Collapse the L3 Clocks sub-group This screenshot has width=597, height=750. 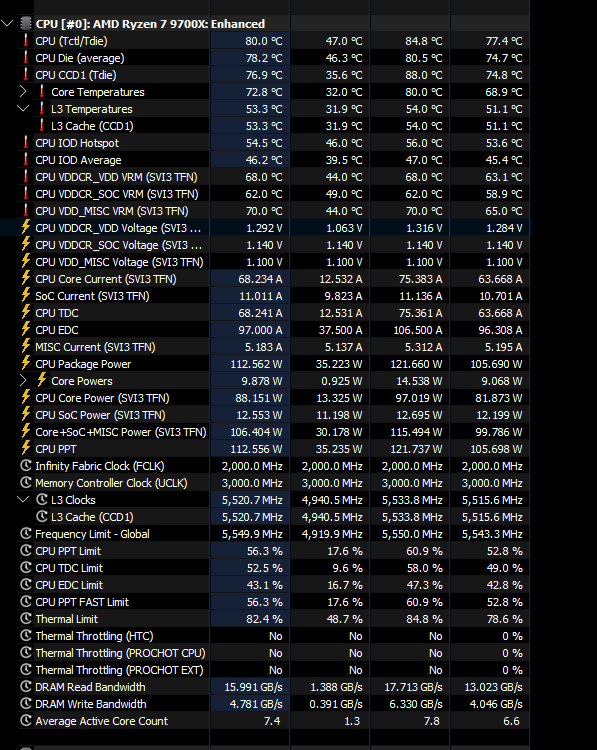pyautogui.click(x=23, y=499)
